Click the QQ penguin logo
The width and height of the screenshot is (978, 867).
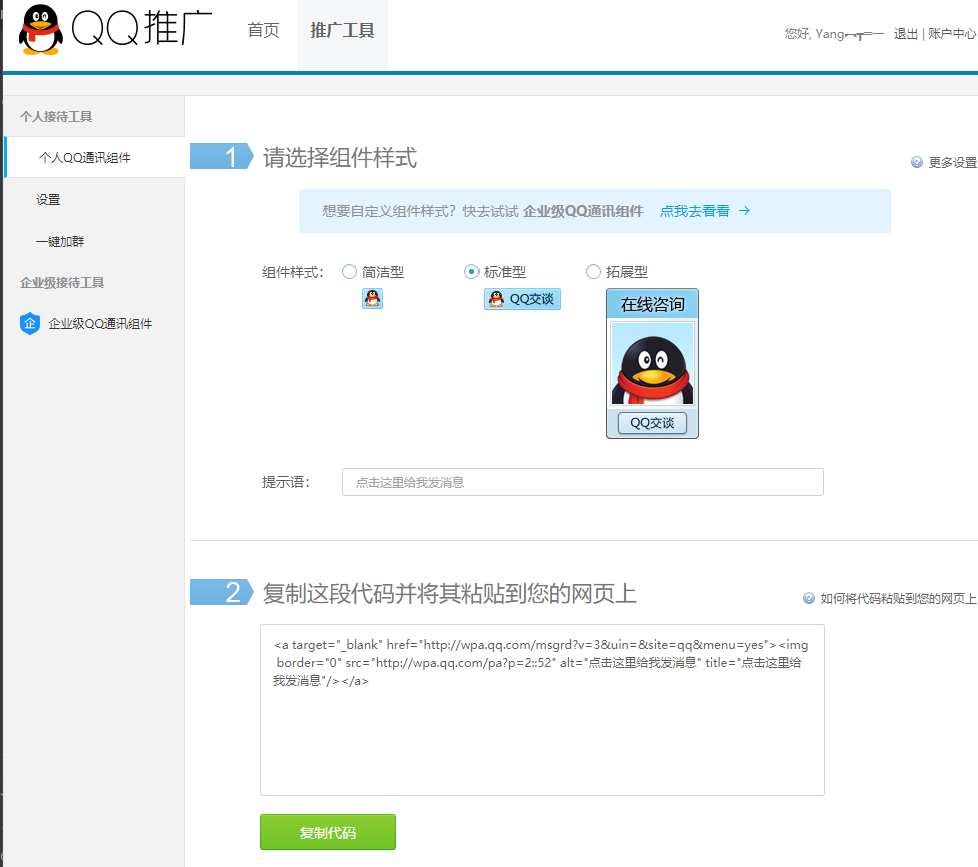tap(41, 29)
